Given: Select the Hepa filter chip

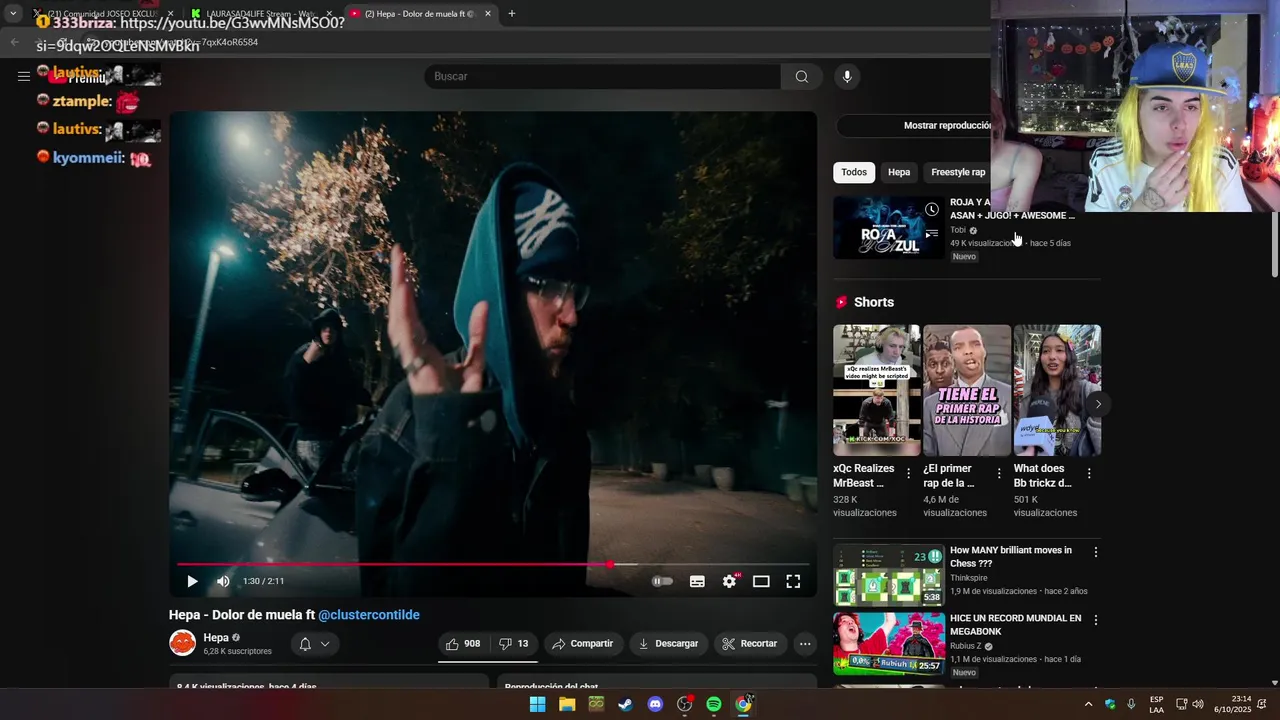Looking at the screenshot, I should [899, 172].
